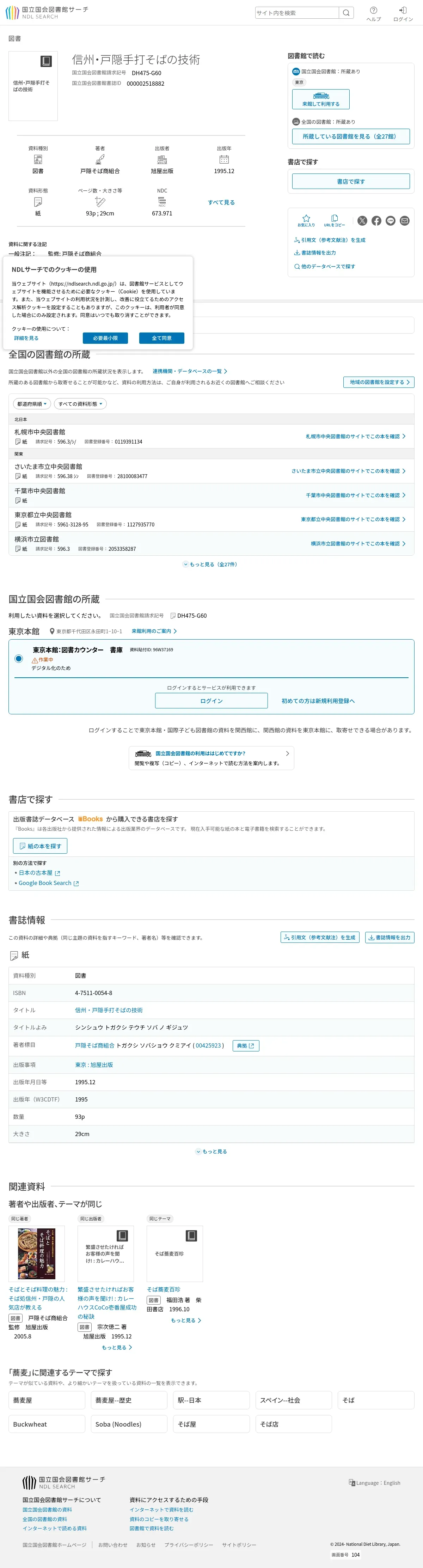Expand もっと見る（全27件） library list
The width and height of the screenshot is (423, 1568).
click(x=210, y=564)
